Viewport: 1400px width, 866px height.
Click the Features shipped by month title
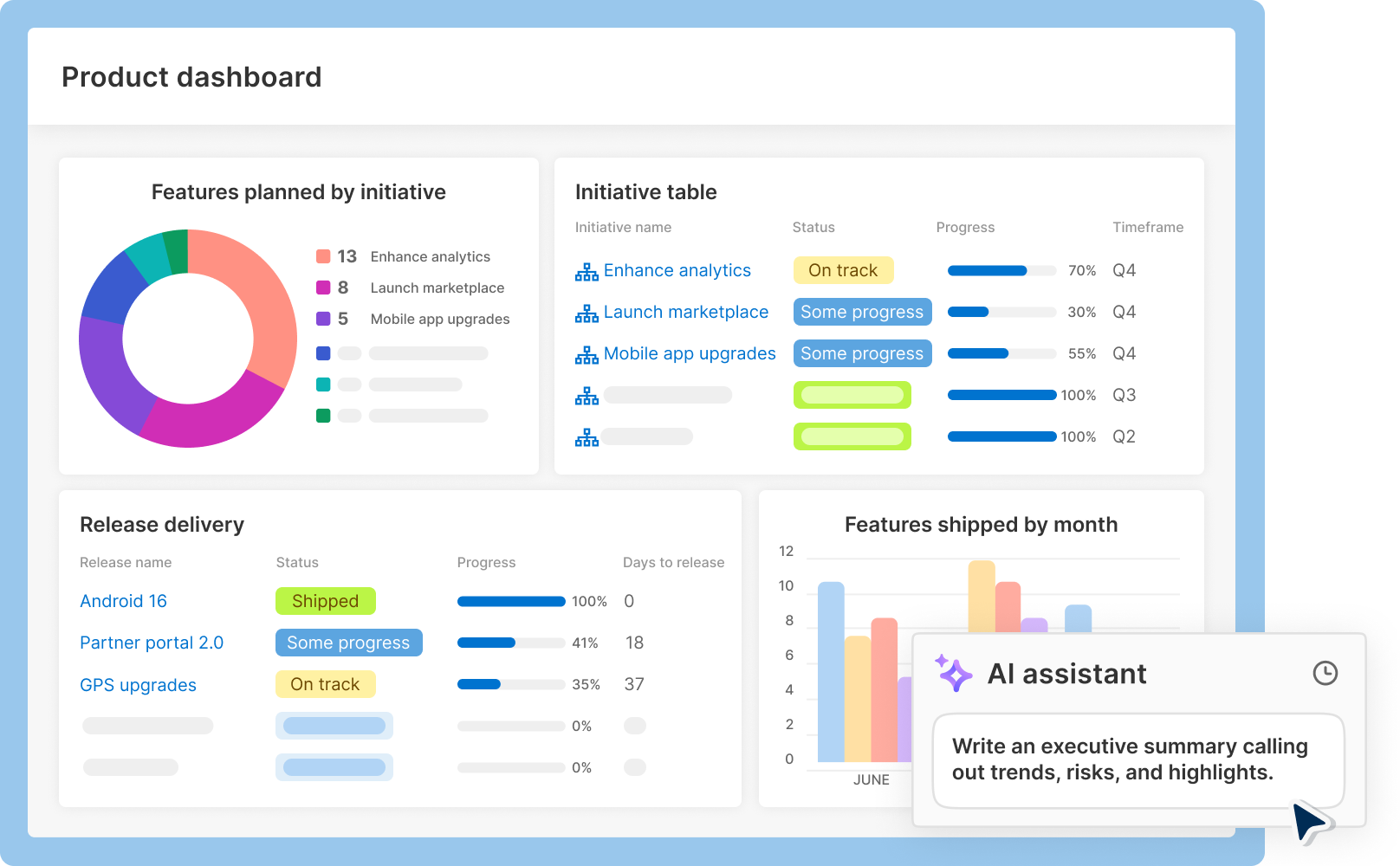point(981,525)
